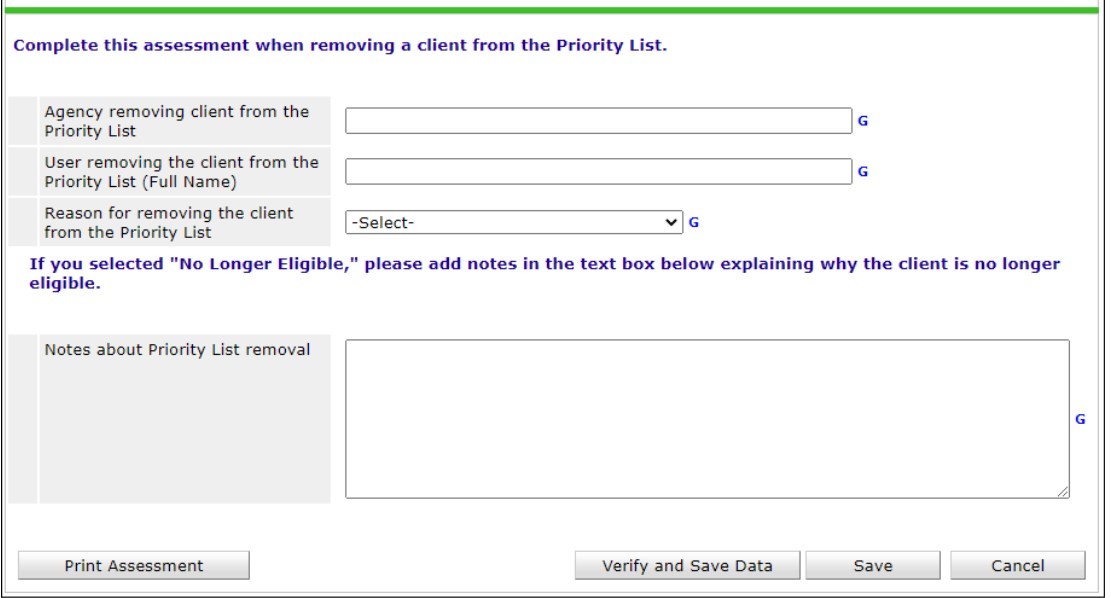The width and height of the screenshot is (1111, 598).
Task: Click into the User Full Name text field
Action: point(598,172)
